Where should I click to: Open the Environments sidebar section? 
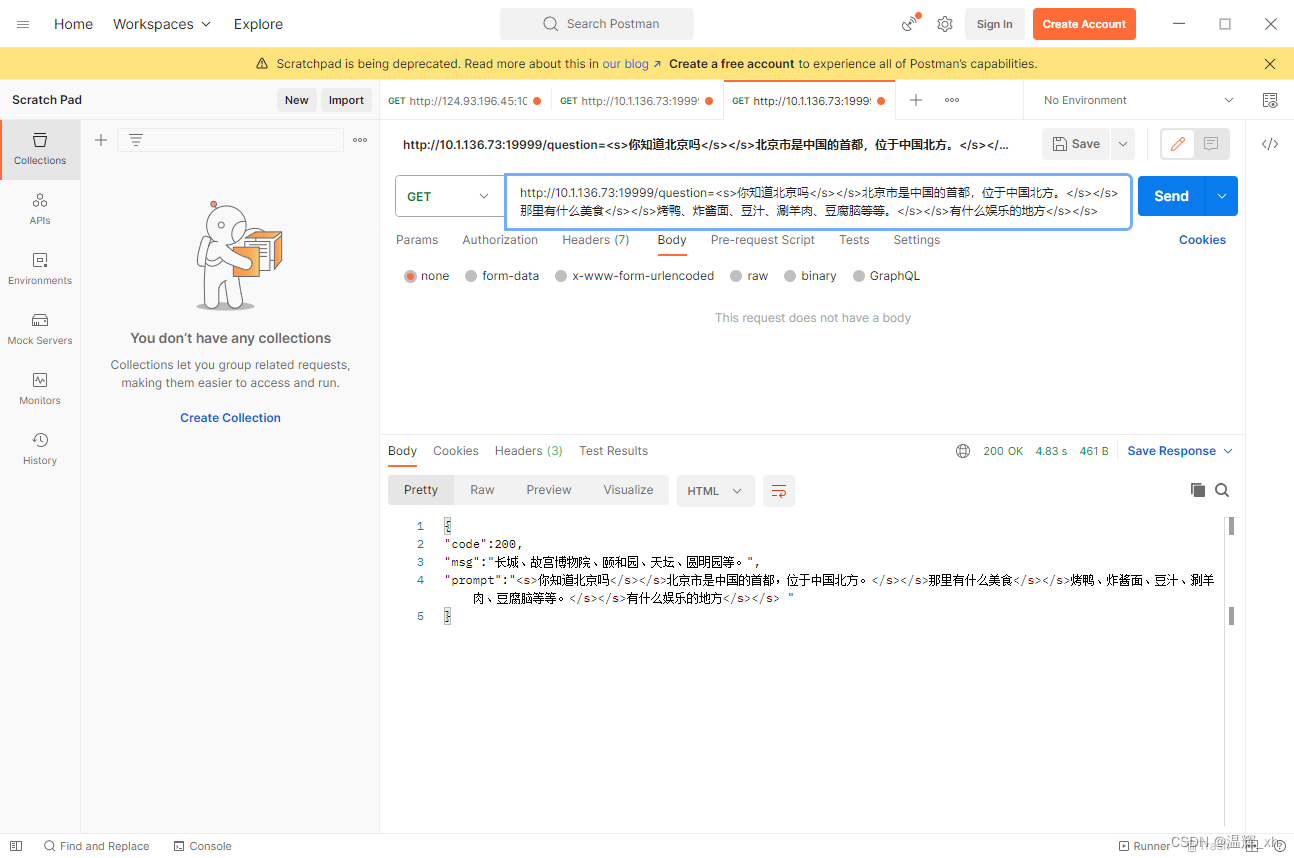click(x=40, y=269)
